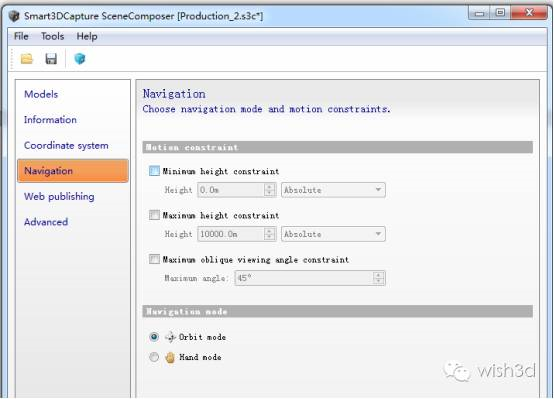Click the 45° maximum angle field
554x399 pixels.
pyautogui.click(x=304, y=278)
